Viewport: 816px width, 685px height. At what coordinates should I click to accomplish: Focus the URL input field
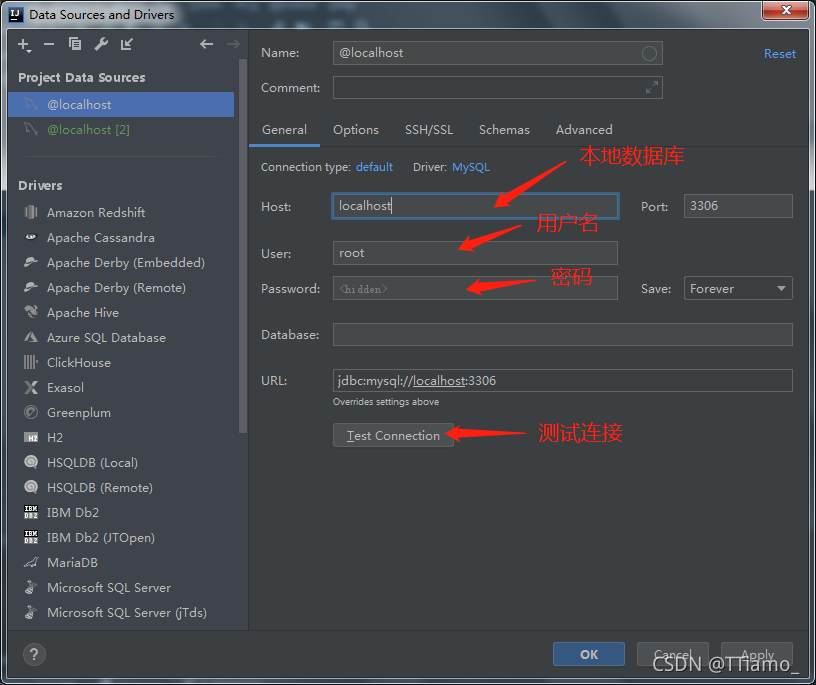(563, 380)
